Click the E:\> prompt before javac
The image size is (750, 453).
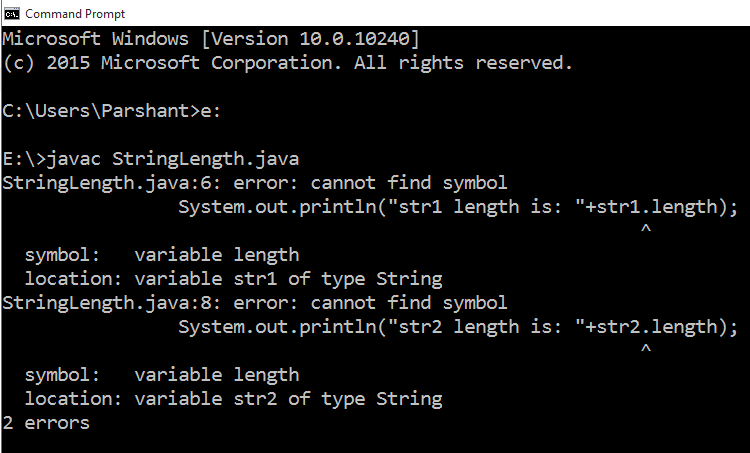click(x=24, y=159)
